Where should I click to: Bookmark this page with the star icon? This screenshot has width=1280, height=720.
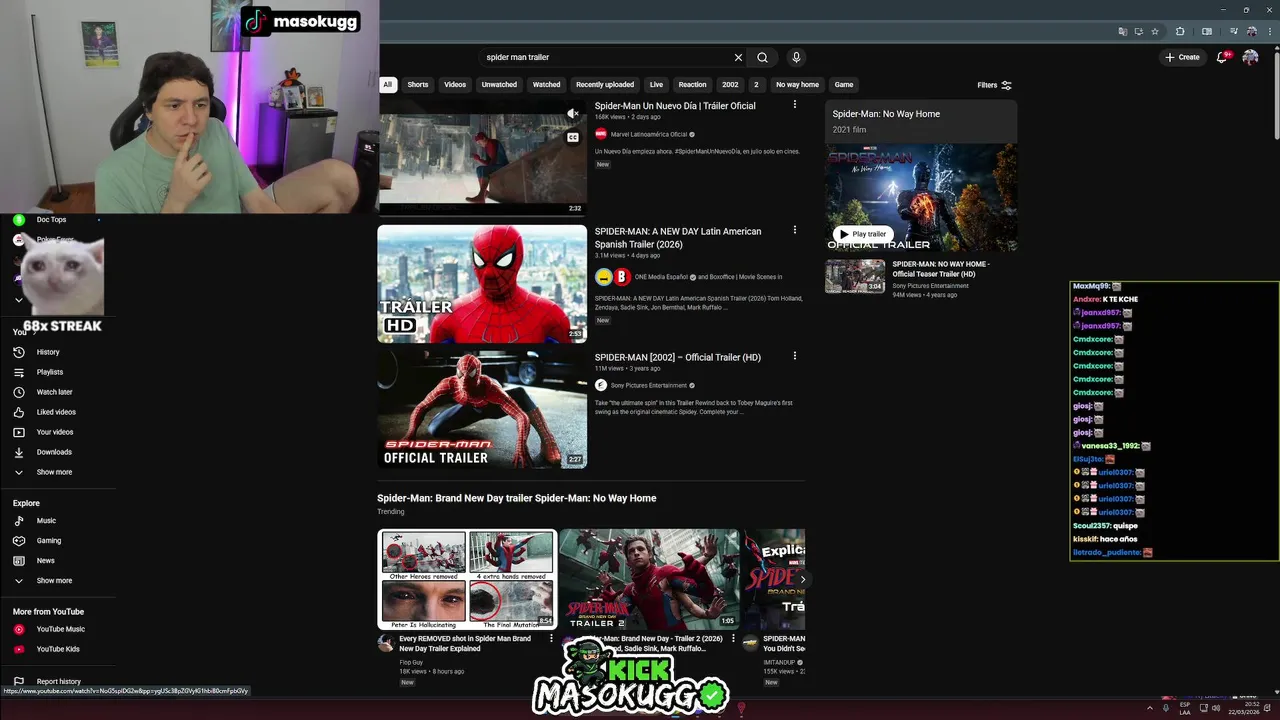pyautogui.click(x=1155, y=31)
